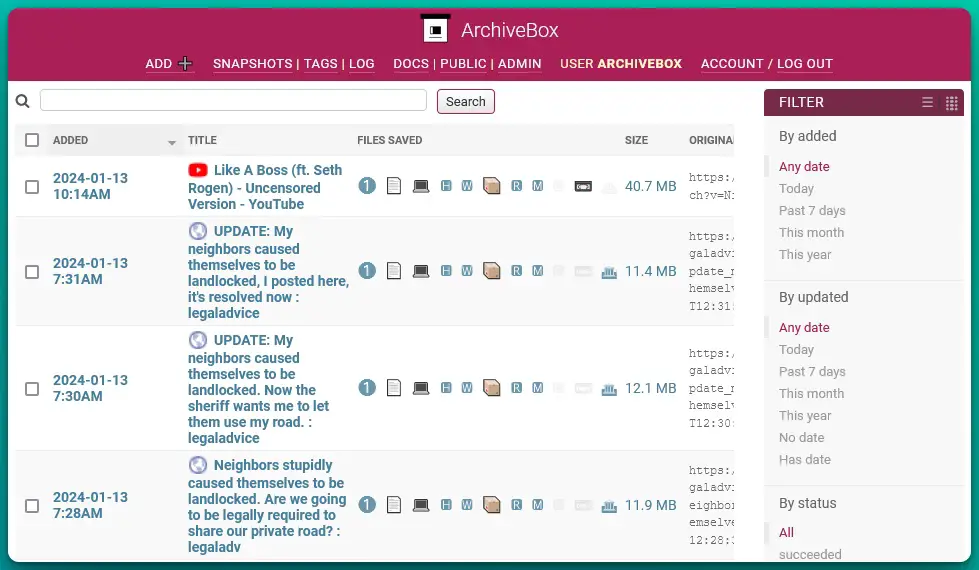Open singlefile '1' icon in Like A Boss row
The width and height of the screenshot is (979, 570).
[x=367, y=185]
